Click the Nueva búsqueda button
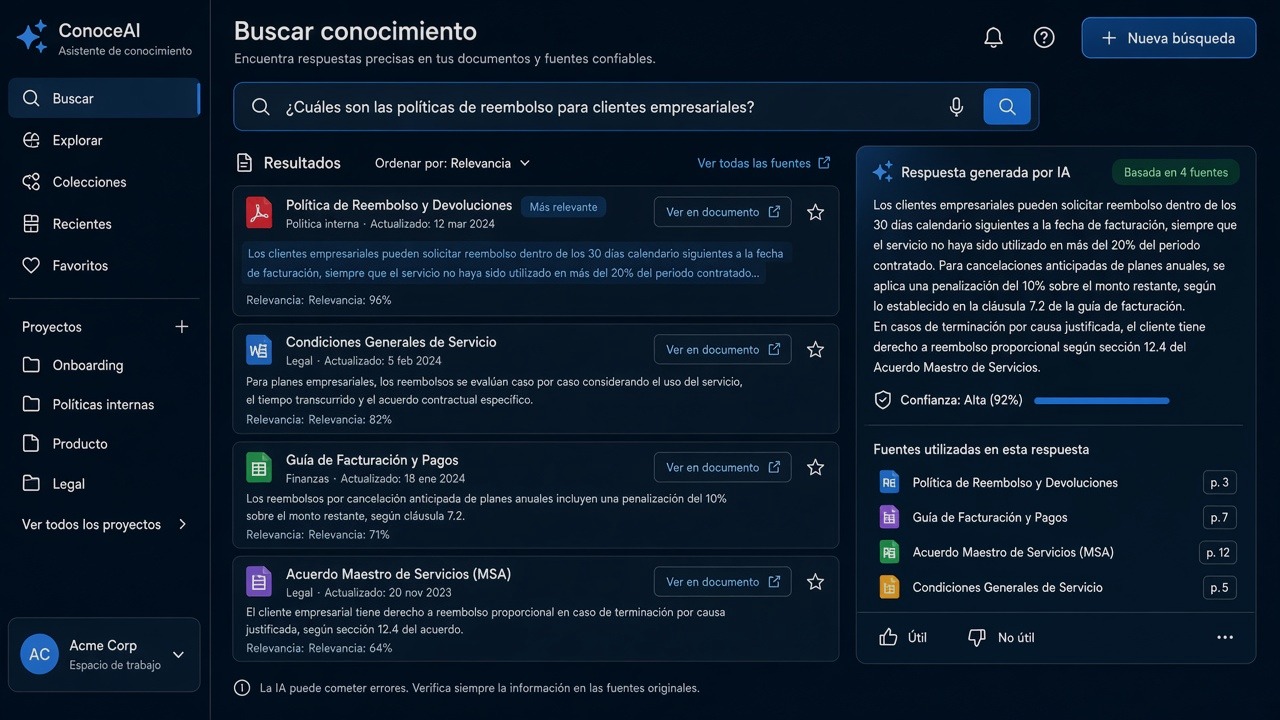The image size is (1280, 720). click(1169, 38)
